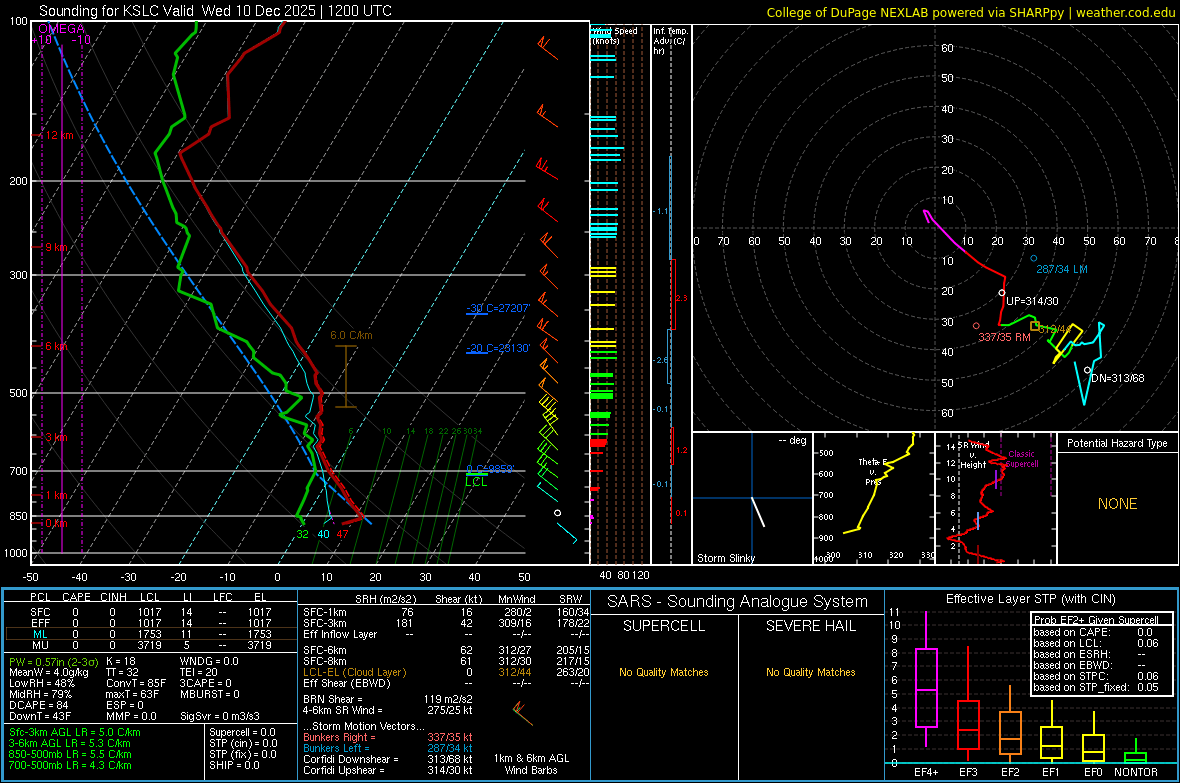Click the 'Eff Shear (EBWD)' row label
The width and height of the screenshot is (1180, 783).
pyautogui.click(x=347, y=683)
